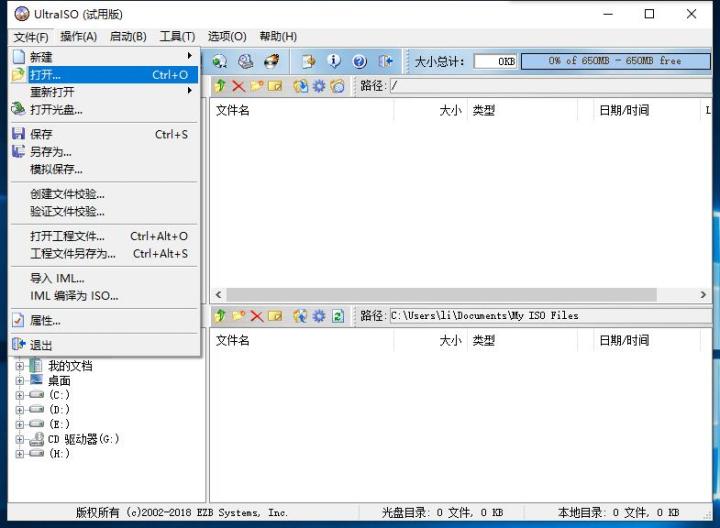The width and height of the screenshot is (720, 528).
Task: Choose 退出 from the file menu
Action: click(x=104, y=345)
